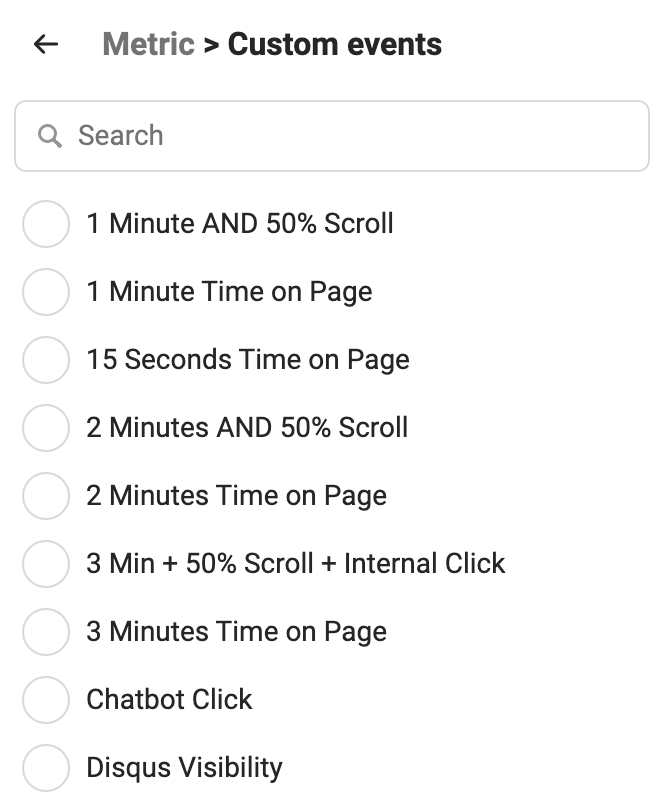
Task: Choose 15 Seconds Time on Page radio
Action: pos(46,360)
